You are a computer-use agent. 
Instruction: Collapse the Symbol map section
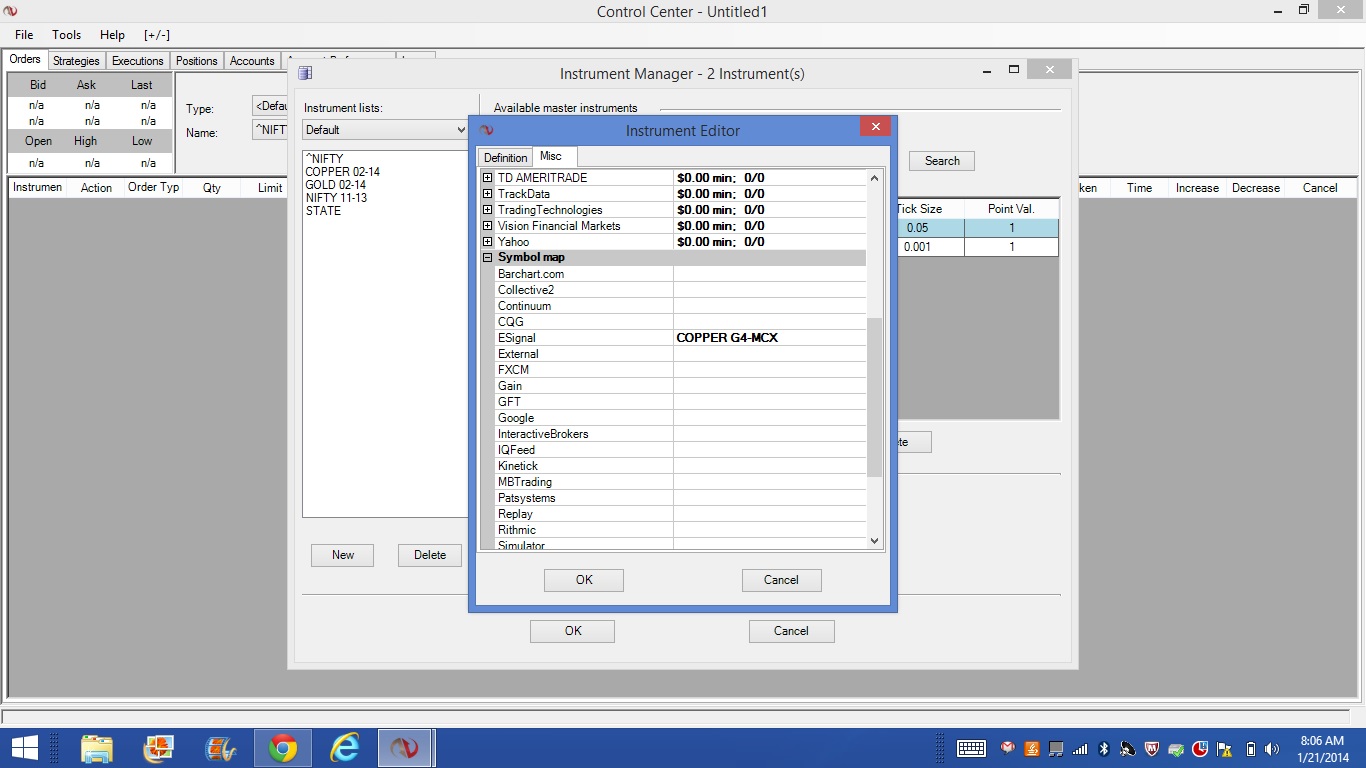tap(487, 258)
